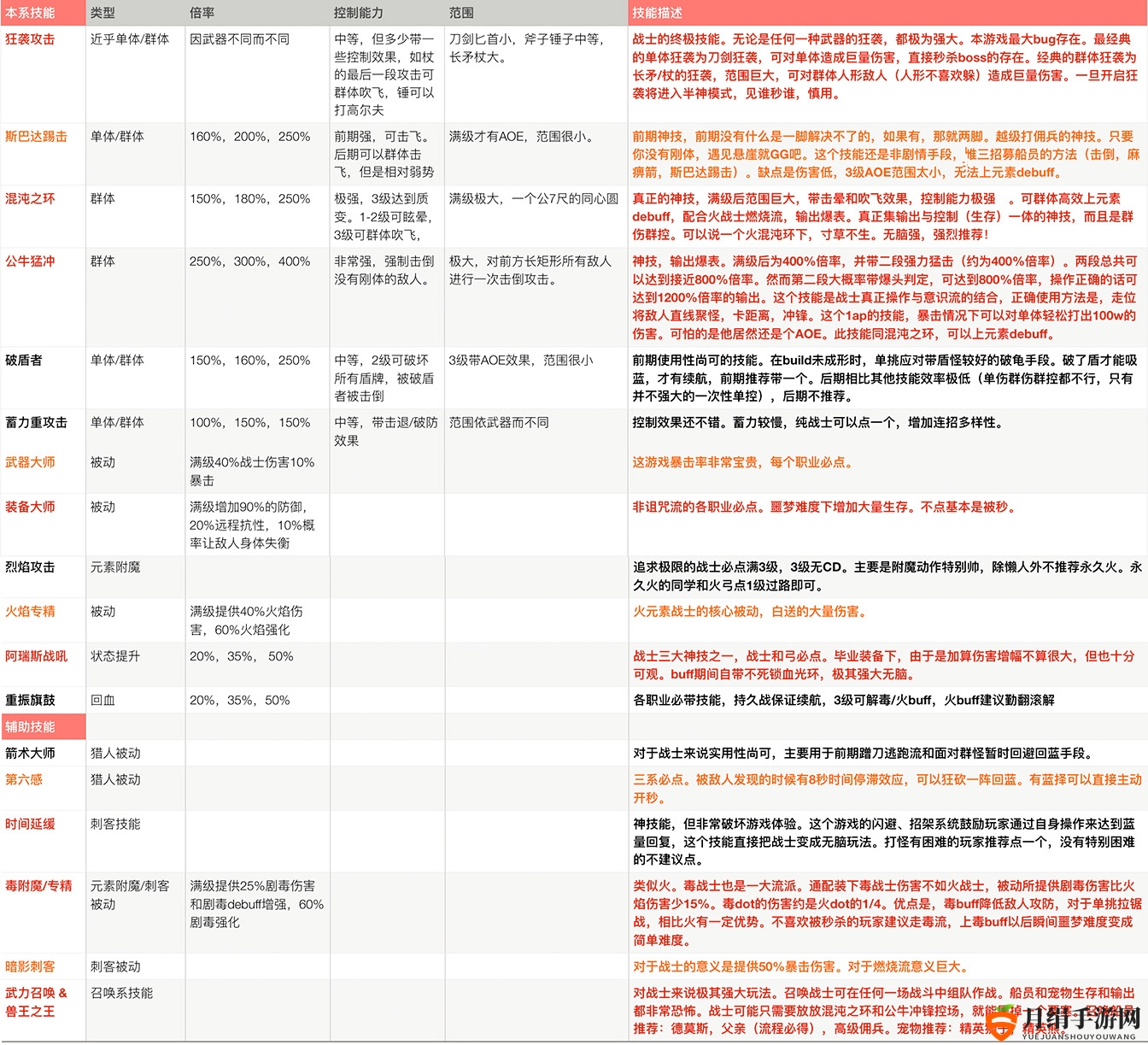The image size is (1148, 1045).
Task: Select the 重振旗鼓 skill name cell
Action: (43, 700)
